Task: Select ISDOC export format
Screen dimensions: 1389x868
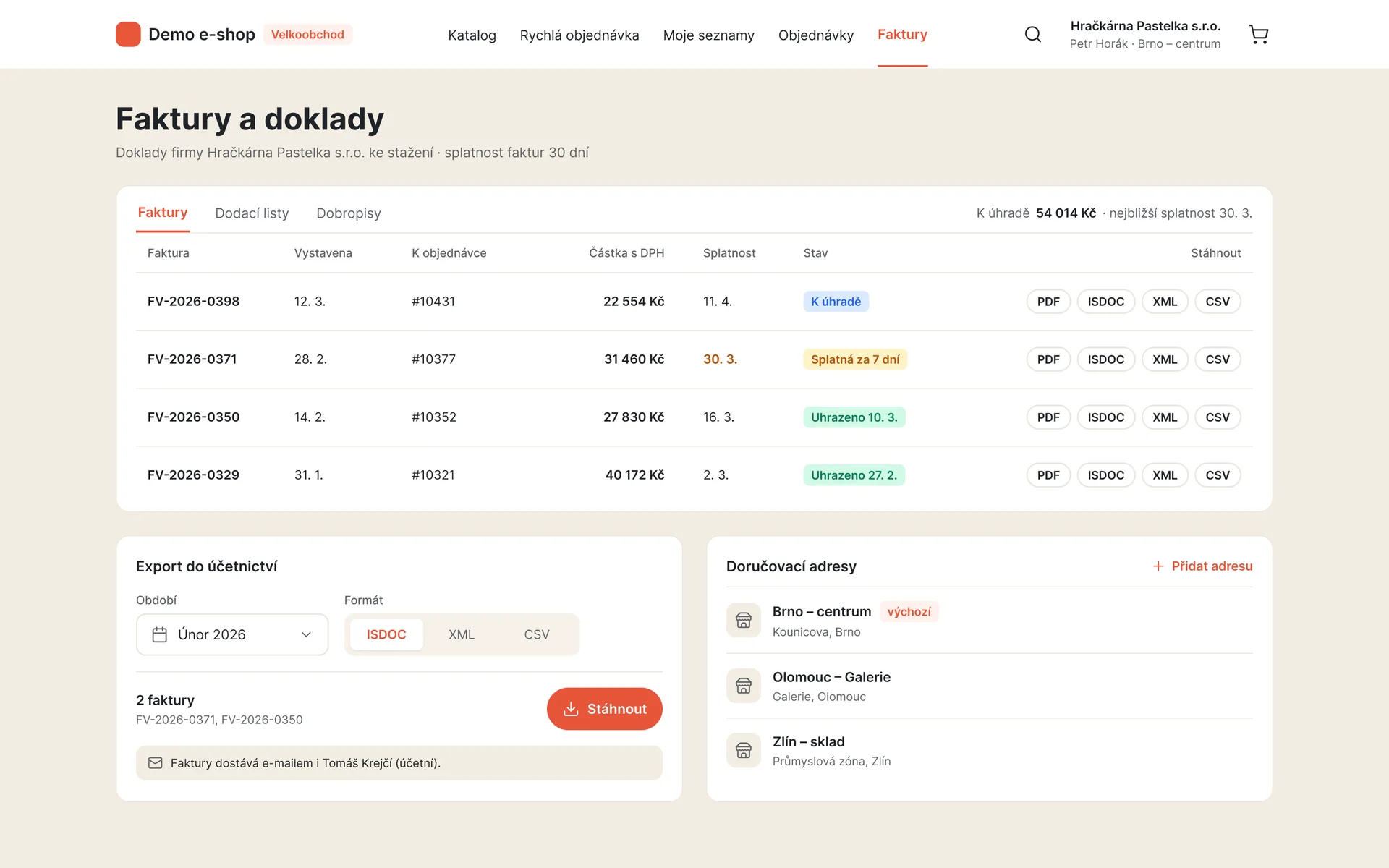Action: click(x=386, y=634)
